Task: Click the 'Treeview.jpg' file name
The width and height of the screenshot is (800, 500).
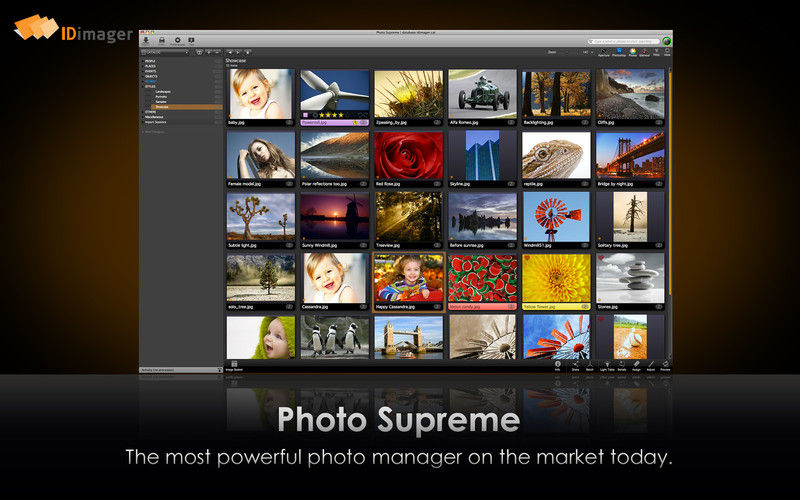Action: coord(388,245)
